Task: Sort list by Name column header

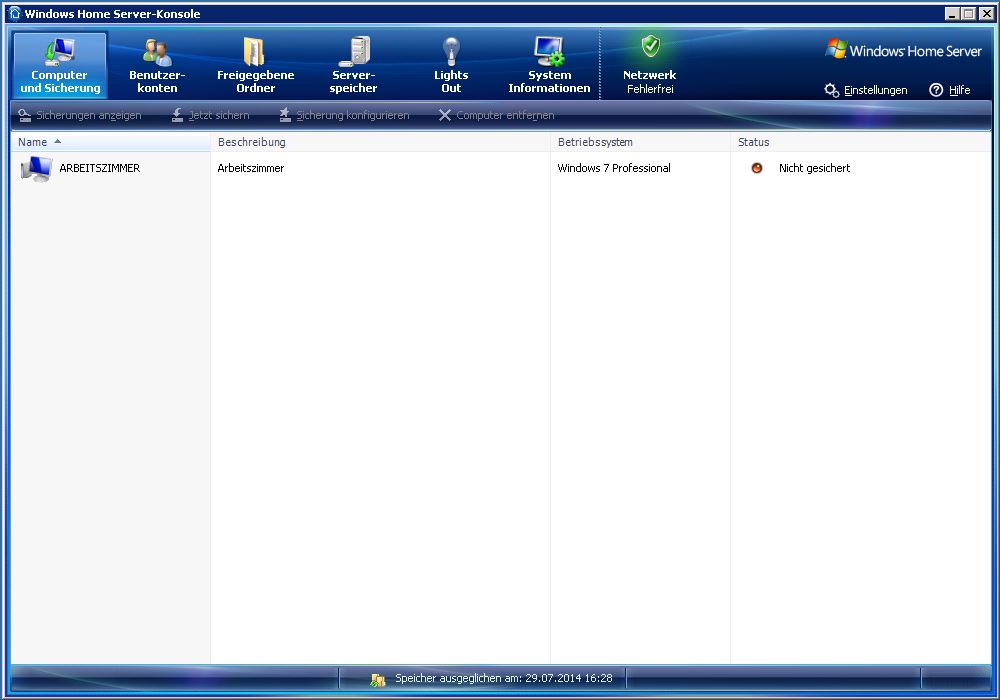Action: [x=110, y=142]
